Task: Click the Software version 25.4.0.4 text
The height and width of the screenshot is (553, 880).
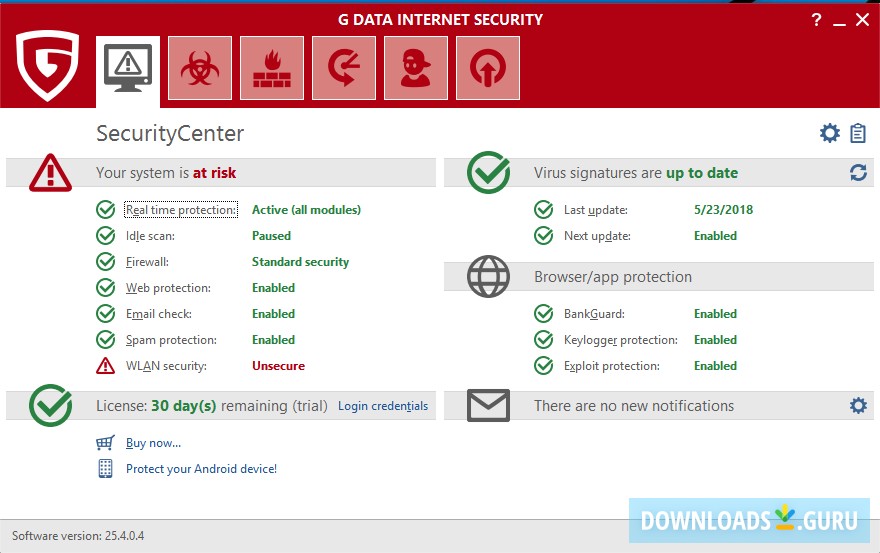Action: (78, 536)
